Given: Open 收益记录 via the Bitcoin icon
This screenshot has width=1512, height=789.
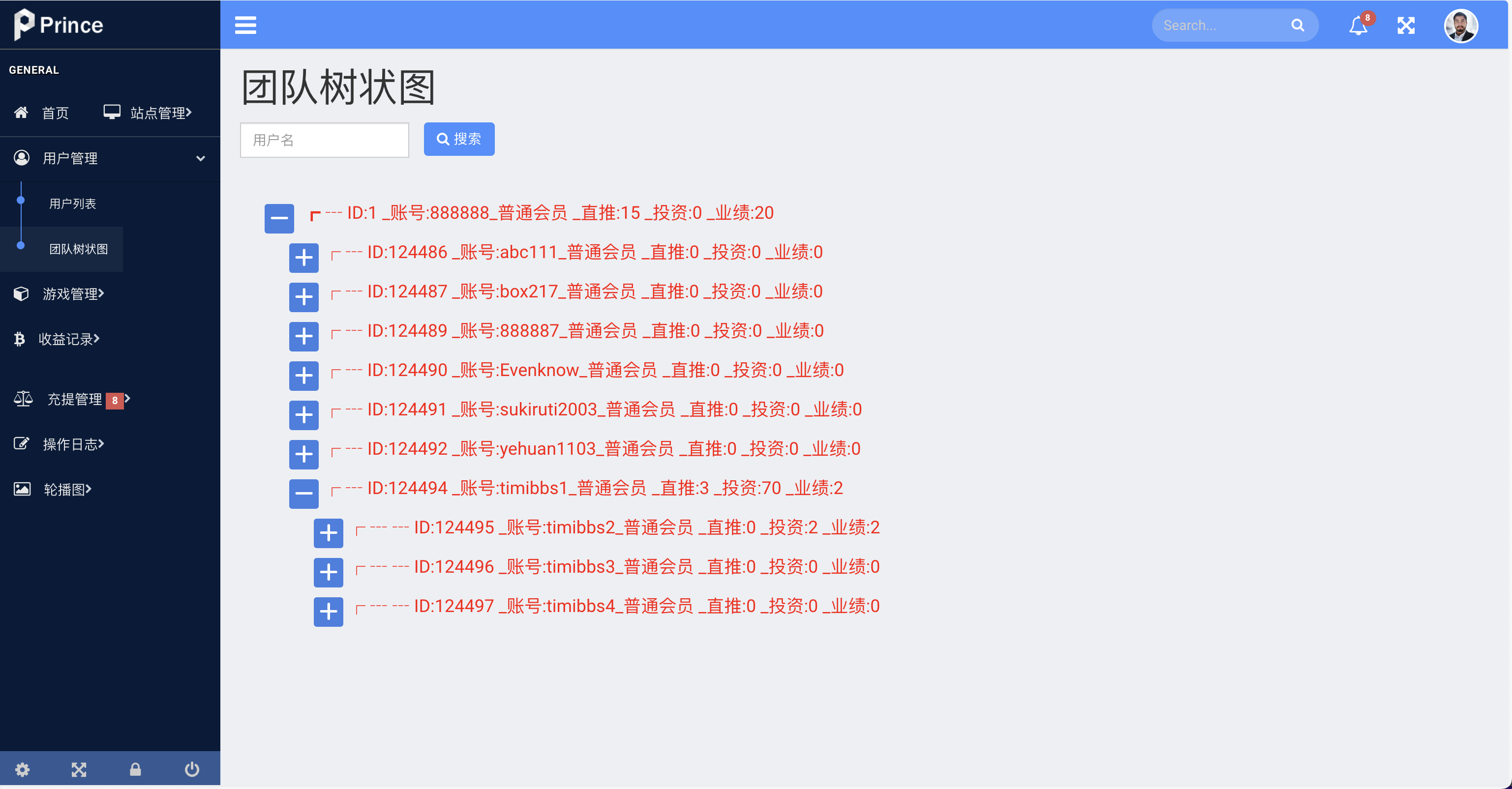Looking at the screenshot, I should (x=20, y=339).
